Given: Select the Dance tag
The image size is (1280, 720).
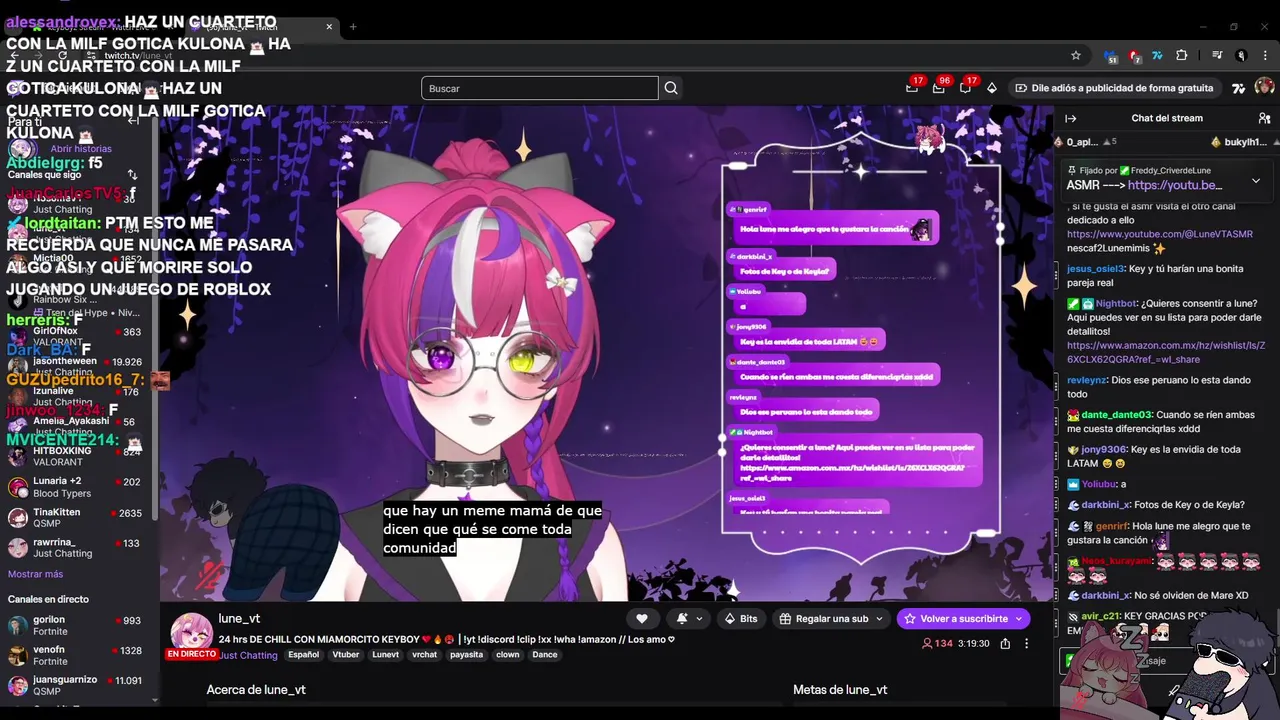Looking at the screenshot, I should [545, 655].
